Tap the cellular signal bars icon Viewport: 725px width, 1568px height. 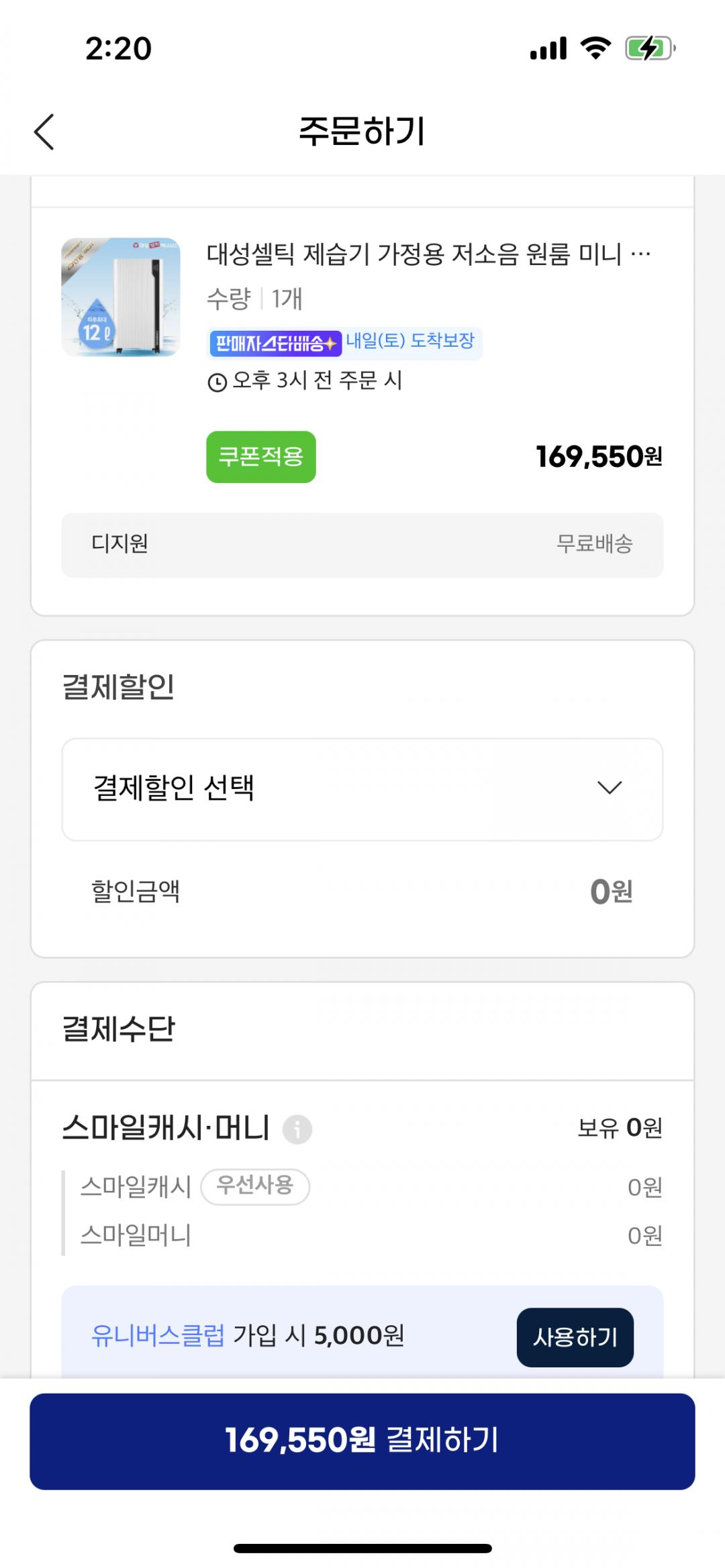548,48
